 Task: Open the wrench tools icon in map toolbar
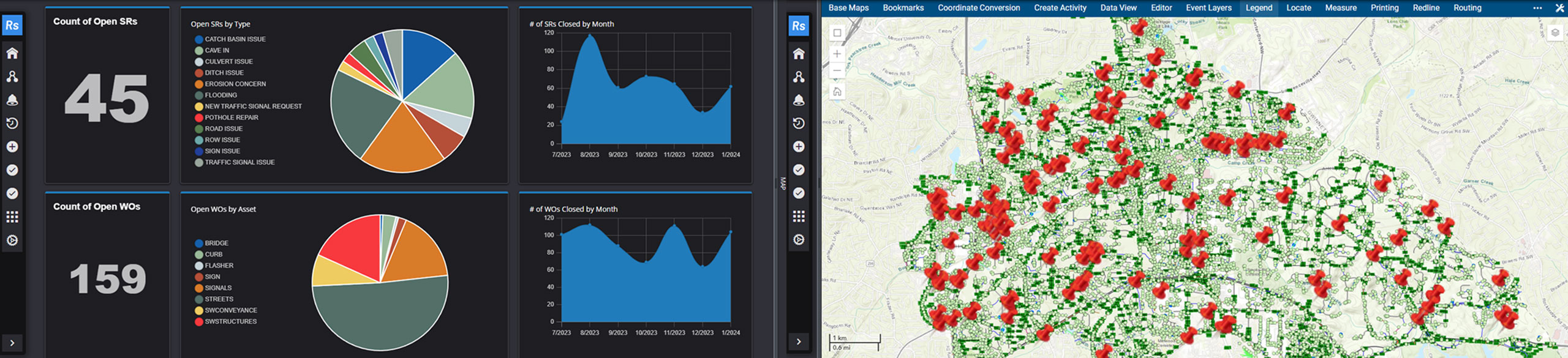pyautogui.click(x=1559, y=8)
